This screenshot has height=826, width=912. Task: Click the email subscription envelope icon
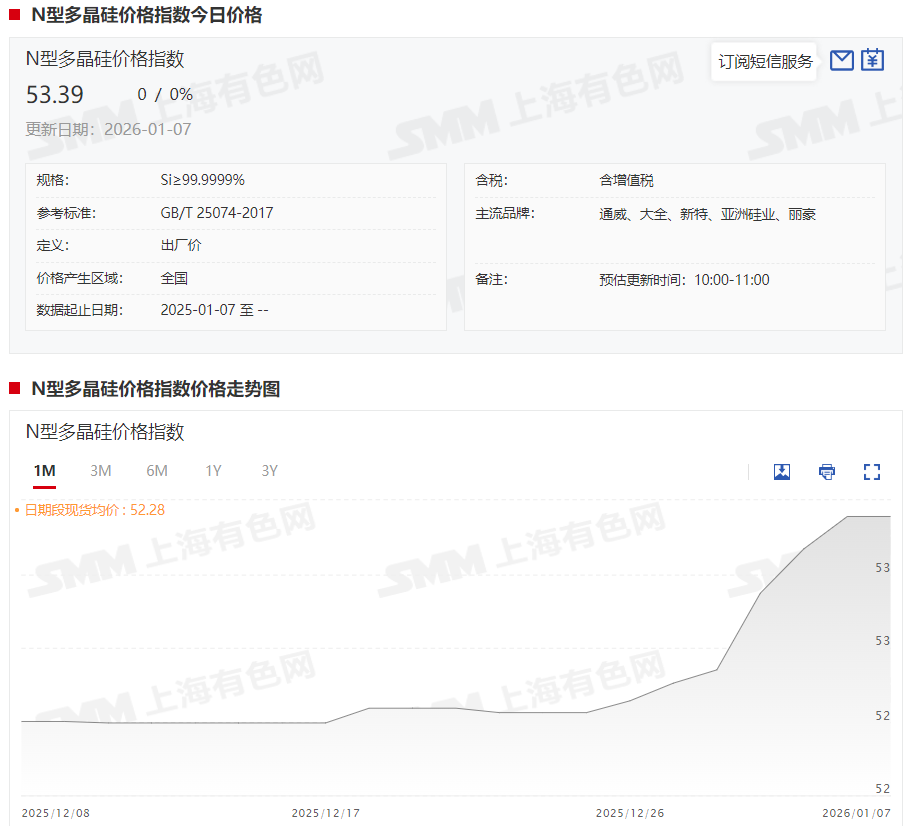pos(842,61)
